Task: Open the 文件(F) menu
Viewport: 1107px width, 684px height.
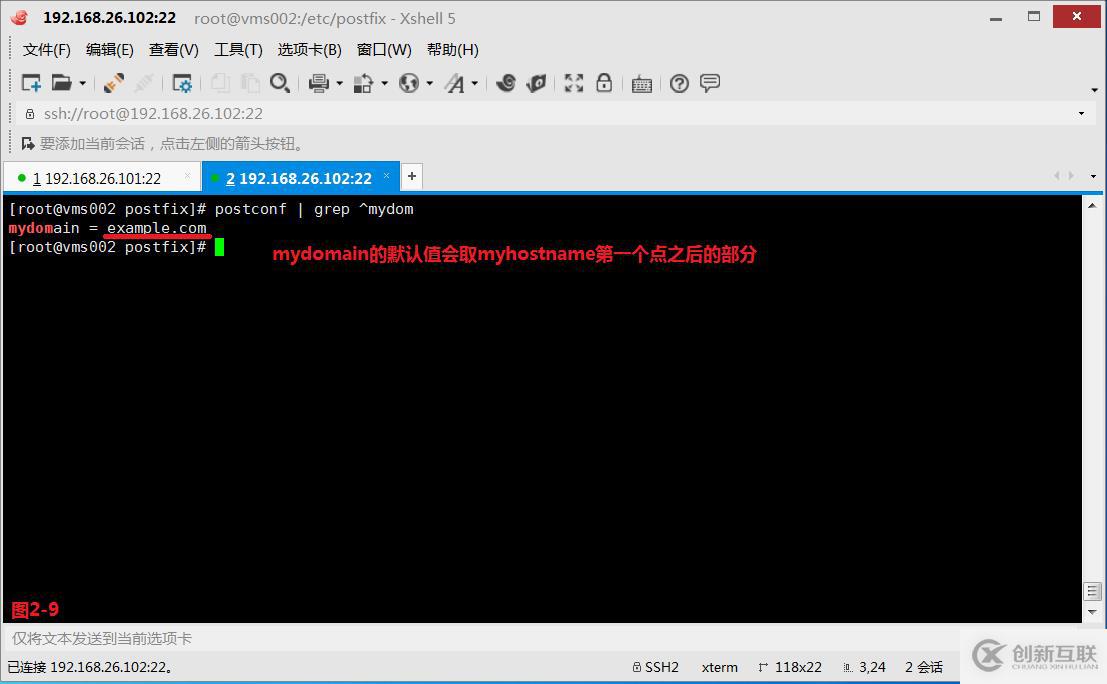Action: click(47, 49)
